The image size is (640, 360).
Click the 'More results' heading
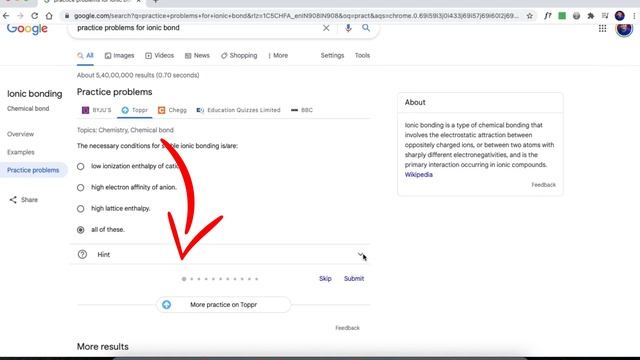tap(103, 347)
